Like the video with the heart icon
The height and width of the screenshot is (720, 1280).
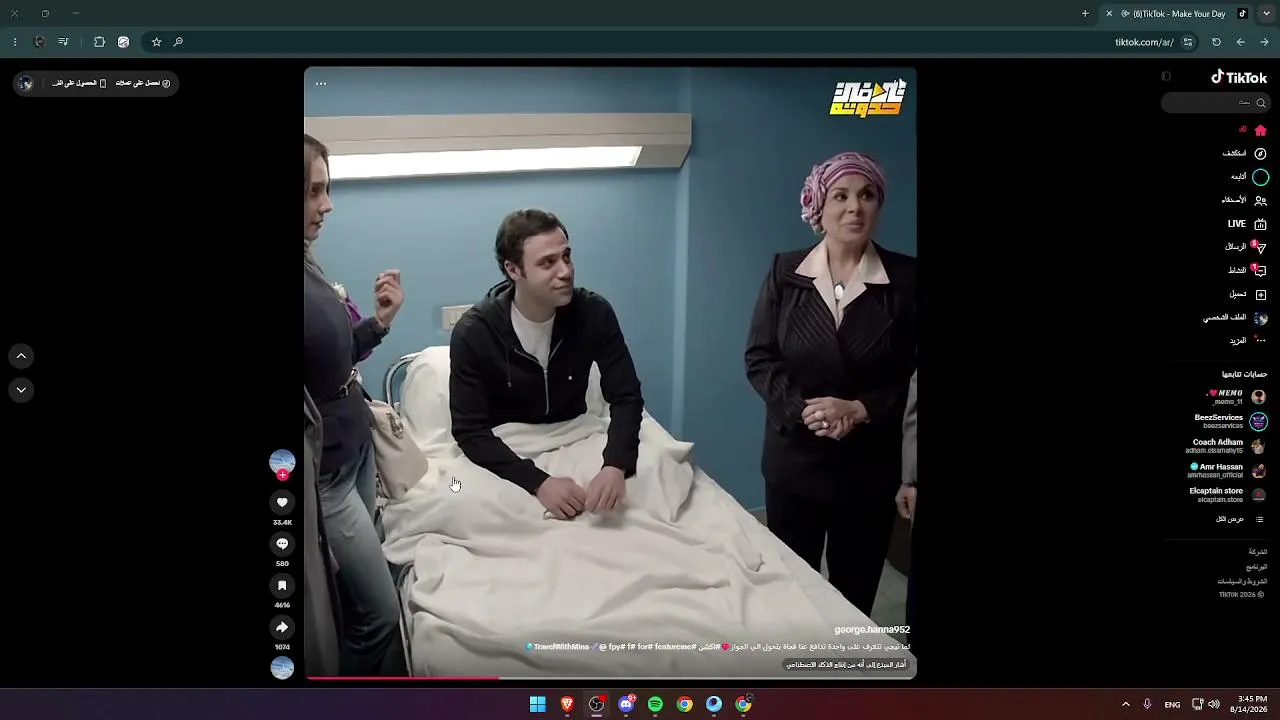282,503
